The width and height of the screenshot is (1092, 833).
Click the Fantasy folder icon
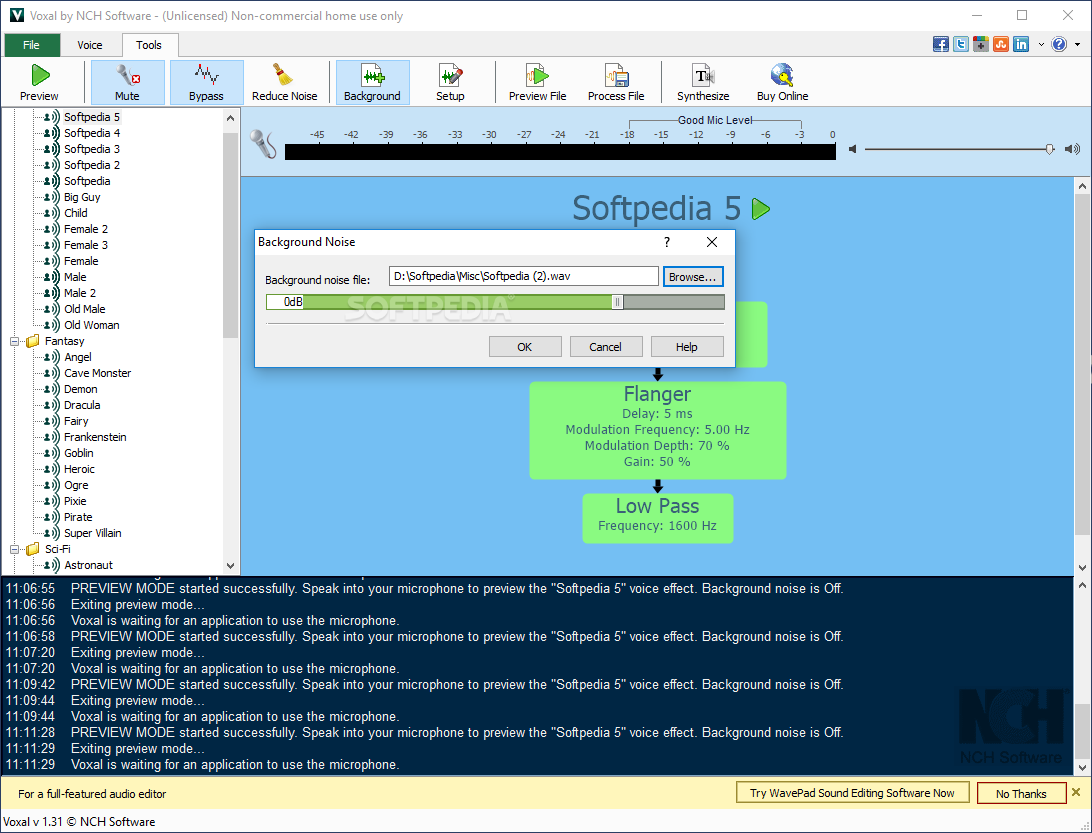click(33, 341)
